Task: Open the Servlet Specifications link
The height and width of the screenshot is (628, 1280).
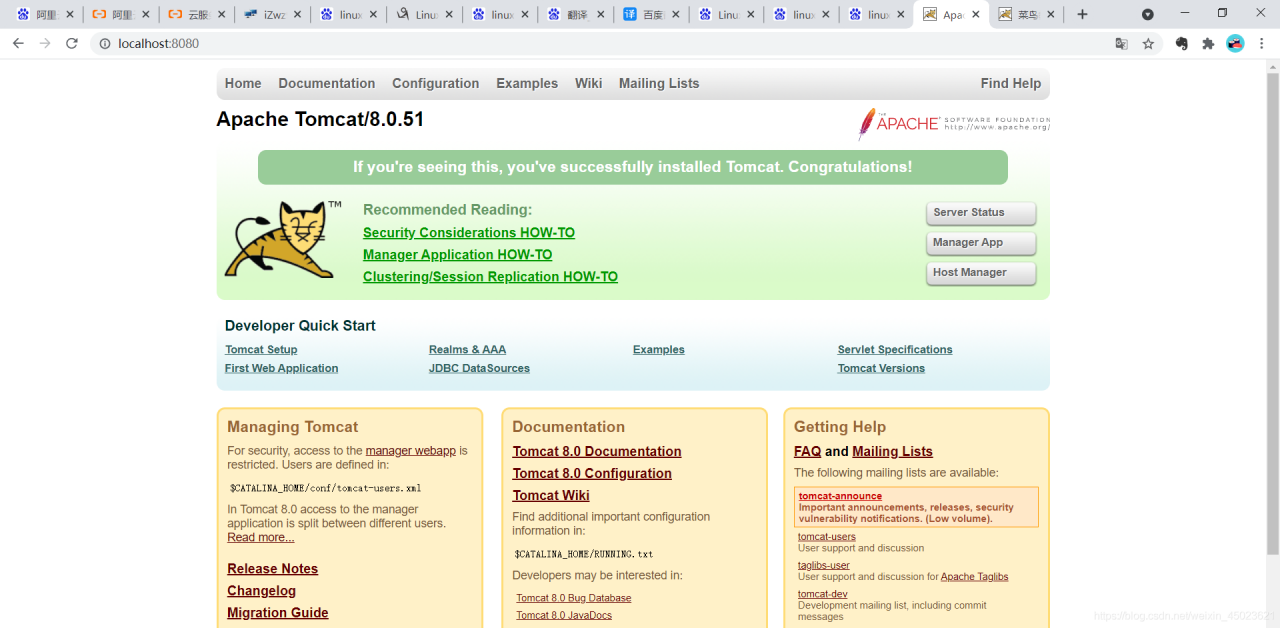Action: pos(895,350)
